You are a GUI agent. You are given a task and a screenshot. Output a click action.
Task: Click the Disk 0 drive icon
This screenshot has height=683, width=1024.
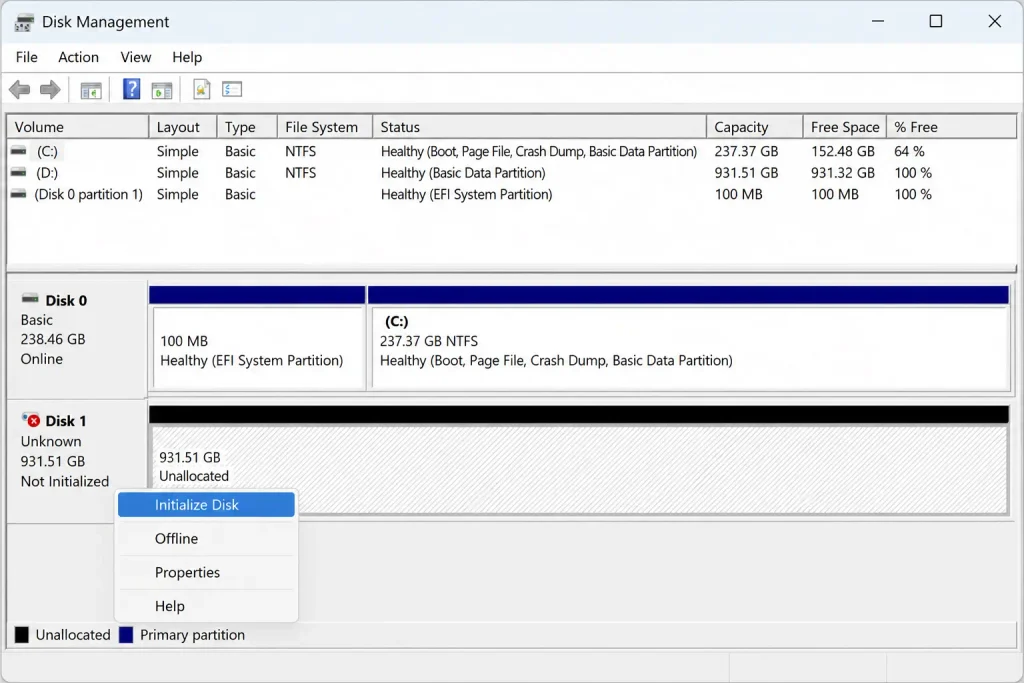tap(30, 299)
